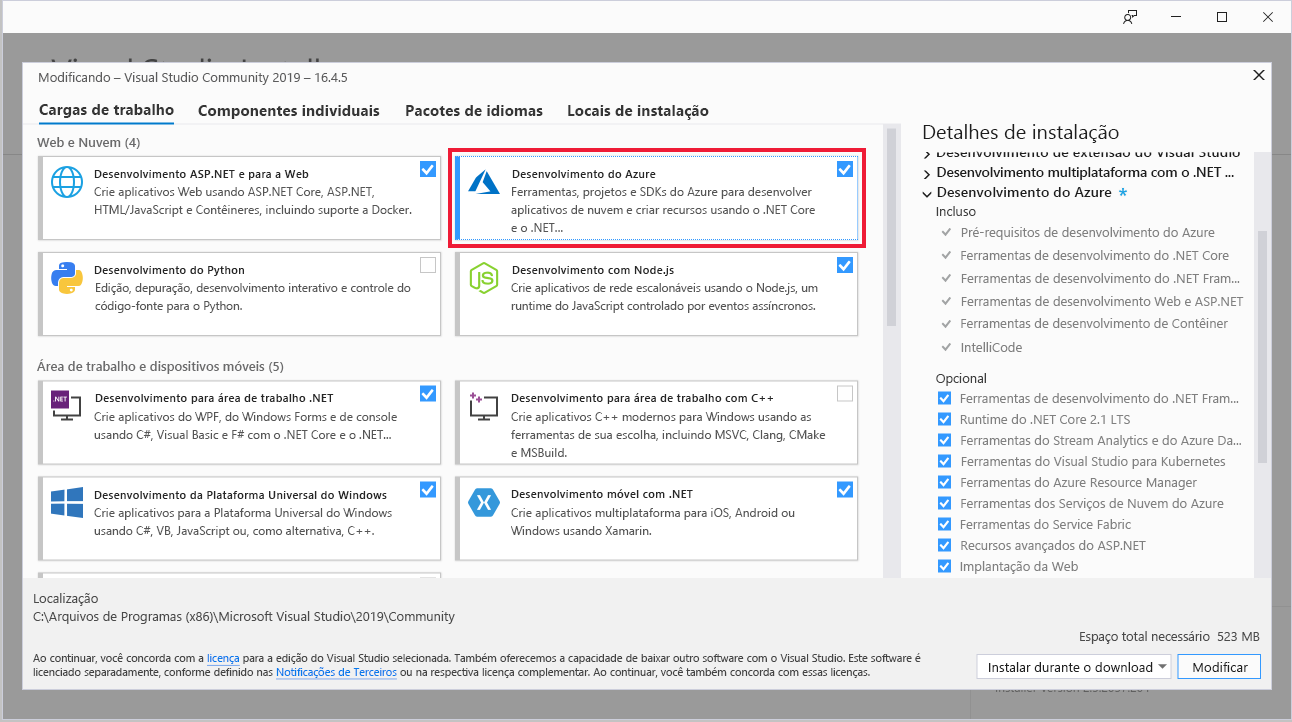Click the Espaço total necessário 523 MB text
The height and width of the screenshot is (722, 1292).
click(1169, 636)
